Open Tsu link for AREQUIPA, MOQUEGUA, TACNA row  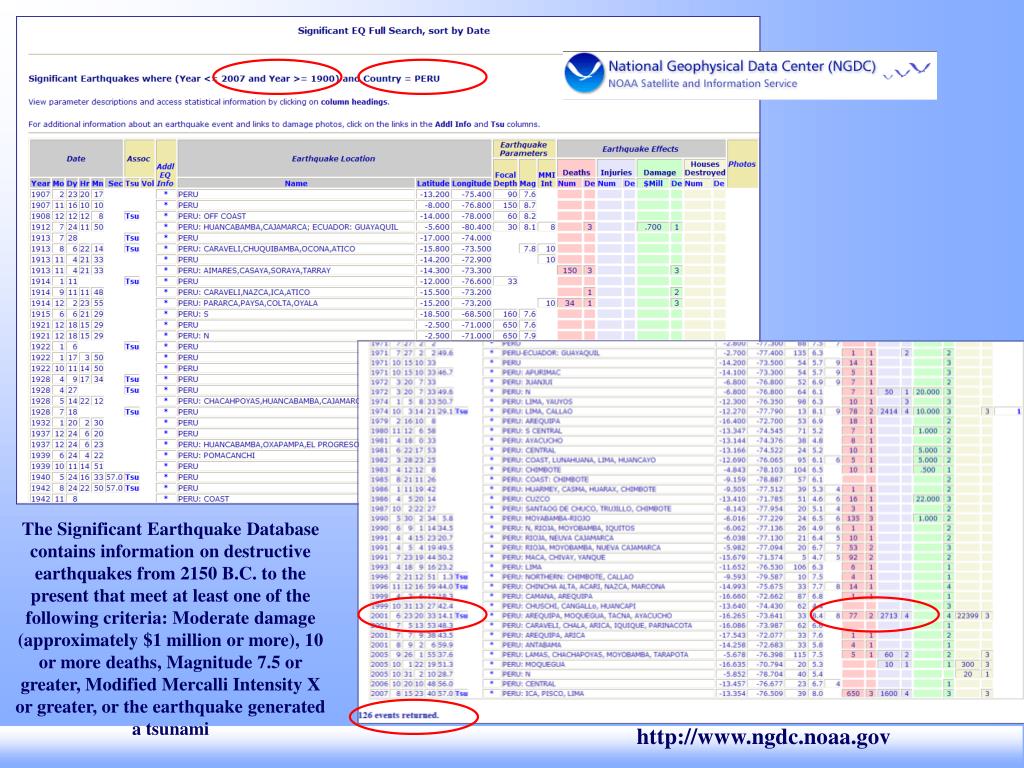pos(462,616)
